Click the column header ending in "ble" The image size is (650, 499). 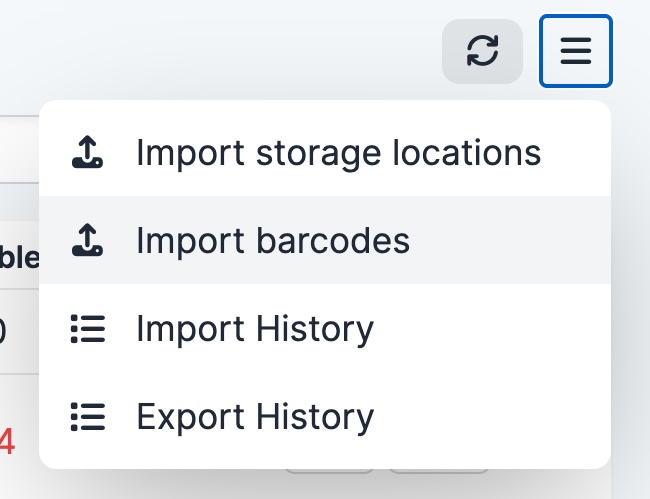coord(18,258)
